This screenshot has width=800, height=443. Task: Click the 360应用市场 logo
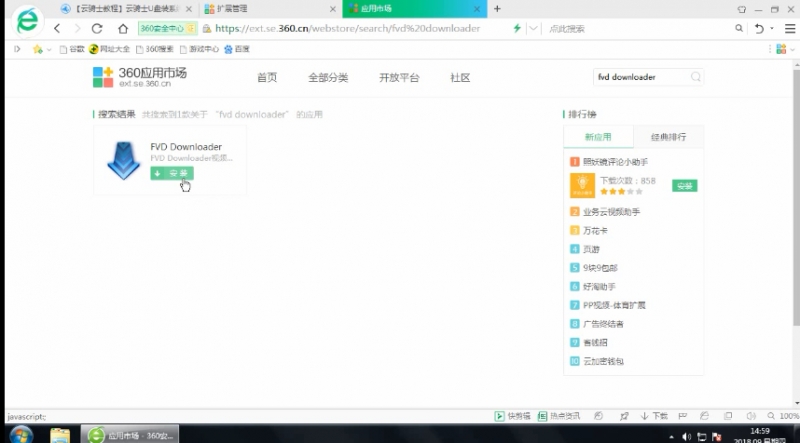pyautogui.click(x=140, y=77)
